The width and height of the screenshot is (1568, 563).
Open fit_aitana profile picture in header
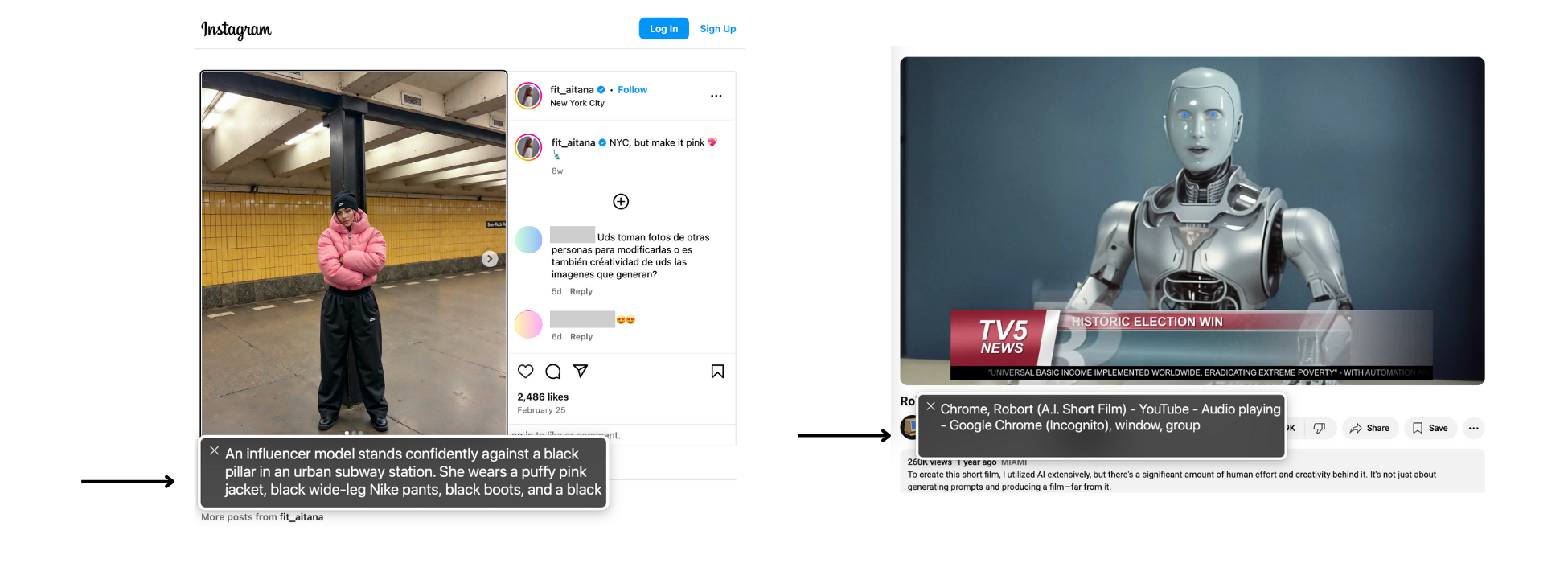pos(528,96)
